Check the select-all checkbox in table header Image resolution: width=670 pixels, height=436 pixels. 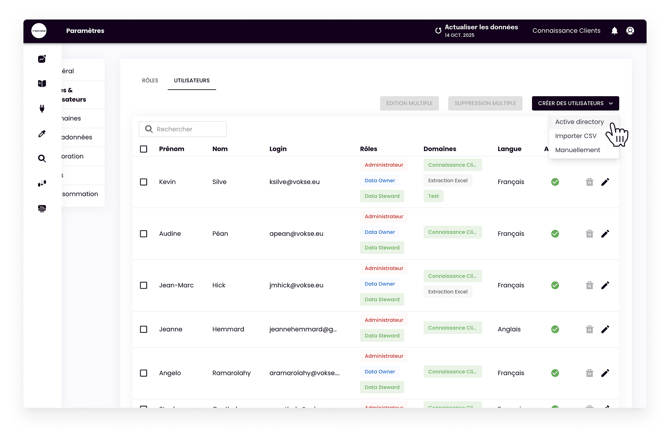pos(144,149)
